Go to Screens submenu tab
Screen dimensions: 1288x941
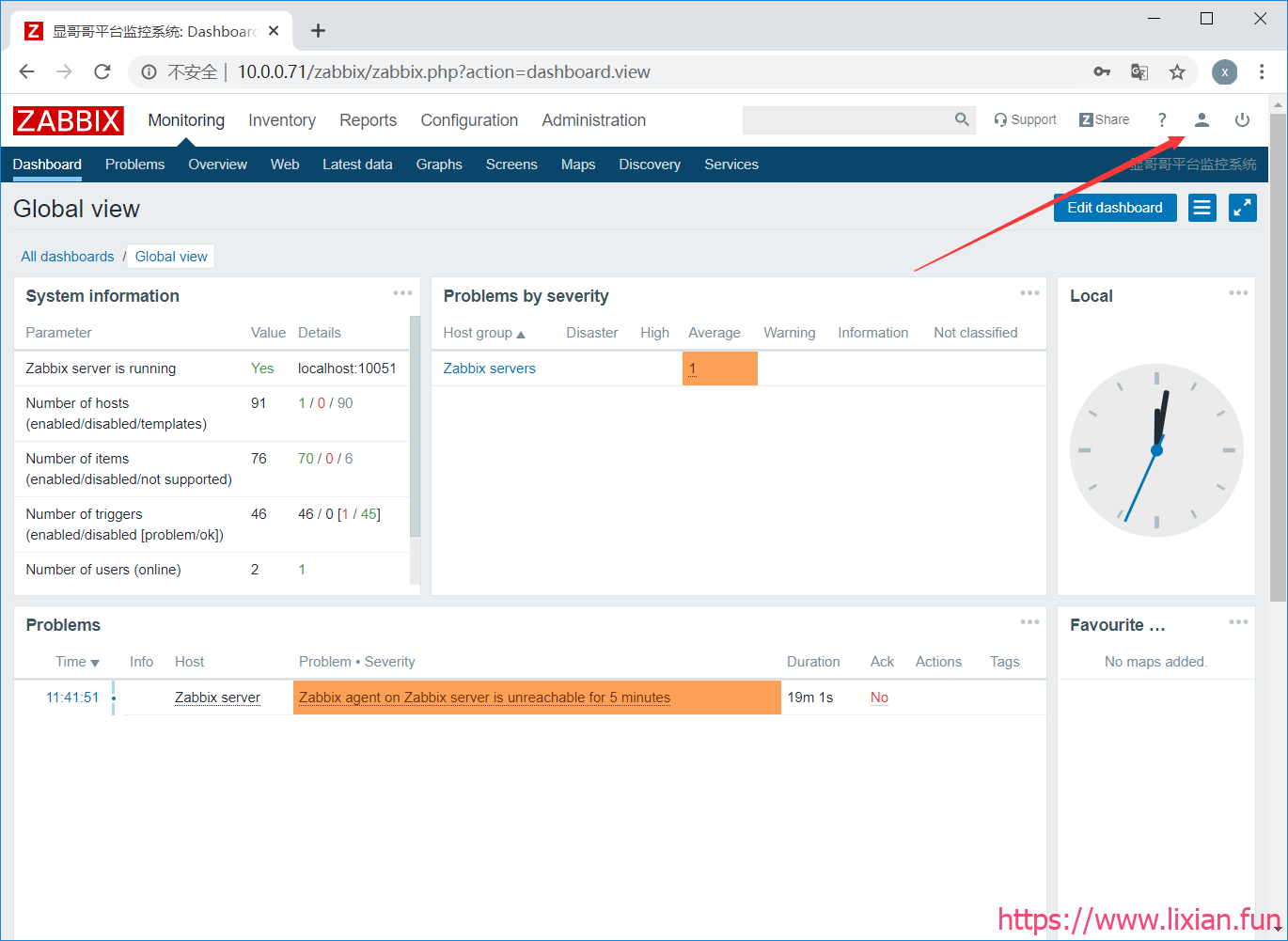pyautogui.click(x=511, y=165)
